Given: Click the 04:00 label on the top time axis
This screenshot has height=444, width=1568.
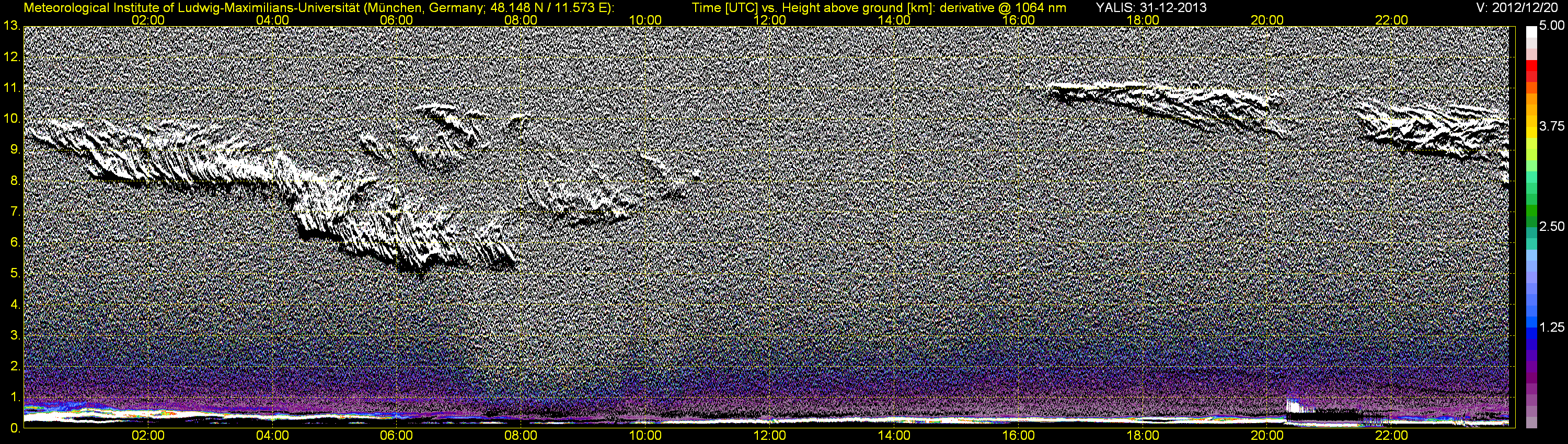Looking at the screenshot, I should (x=272, y=20).
